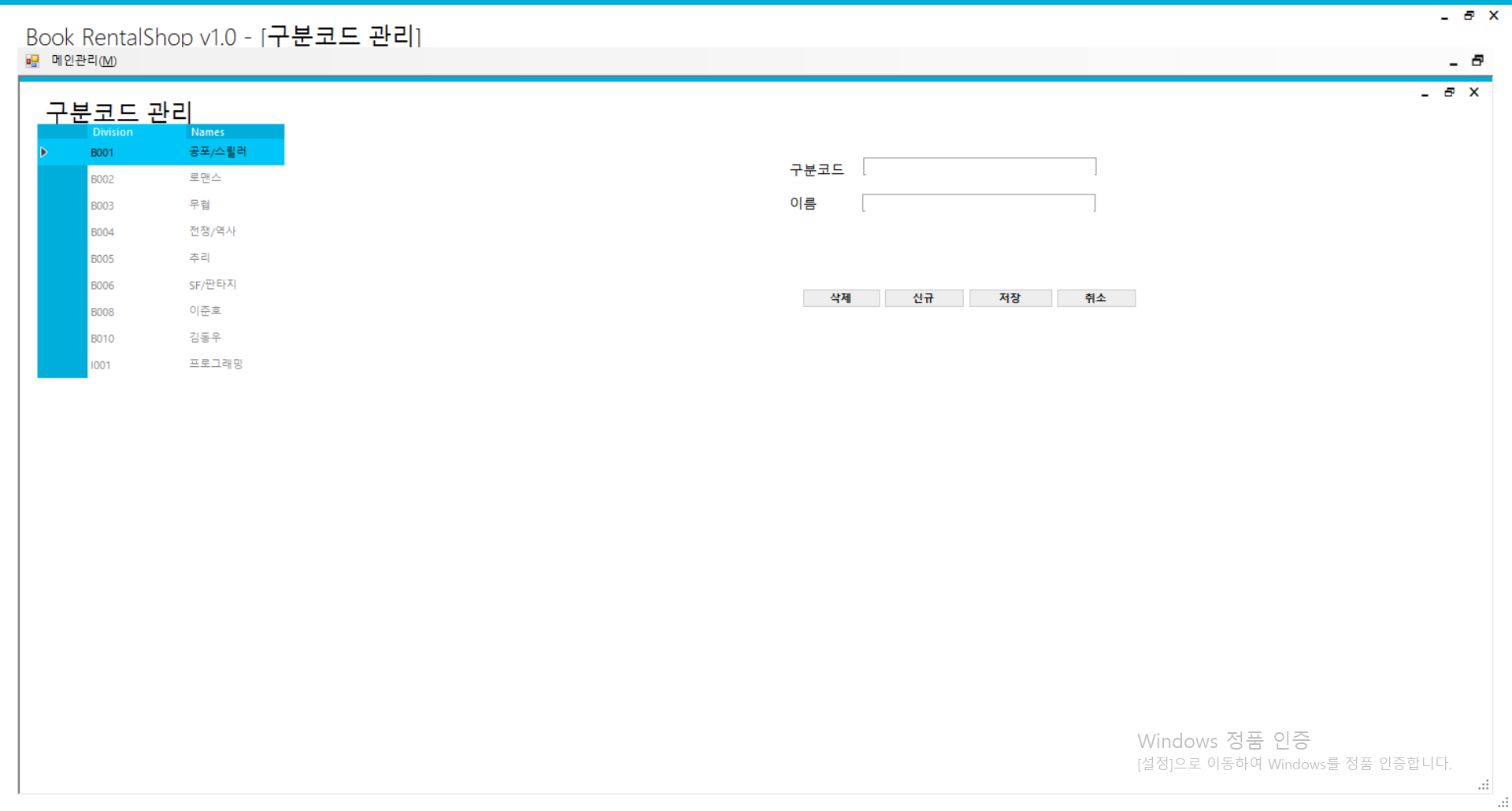The width and height of the screenshot is (1512, 811).
Task: Select the 프로그래밍 name cell
Action: pos(235,365)
